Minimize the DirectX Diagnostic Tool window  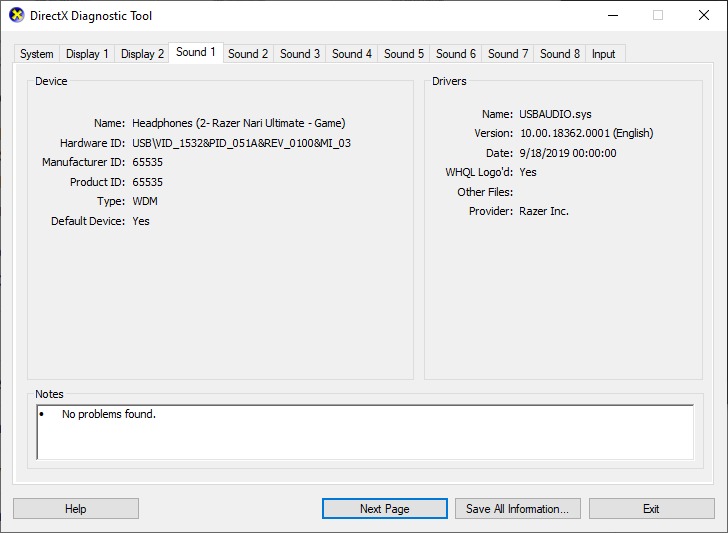pos(611,16)
